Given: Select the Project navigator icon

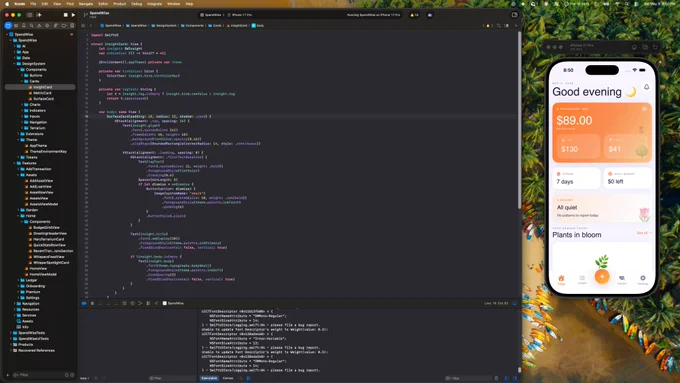Looking at the screenshot, I should (8, 26).
